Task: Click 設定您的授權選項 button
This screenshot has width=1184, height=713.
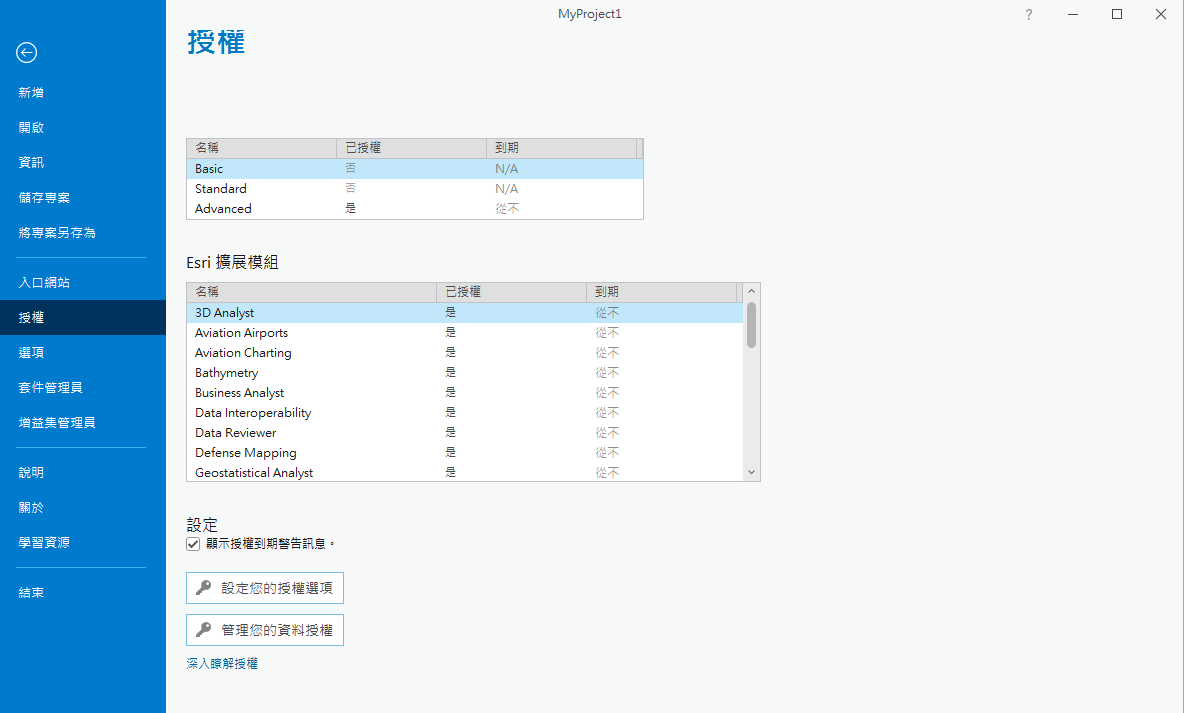Action: (x=265, y=588)
